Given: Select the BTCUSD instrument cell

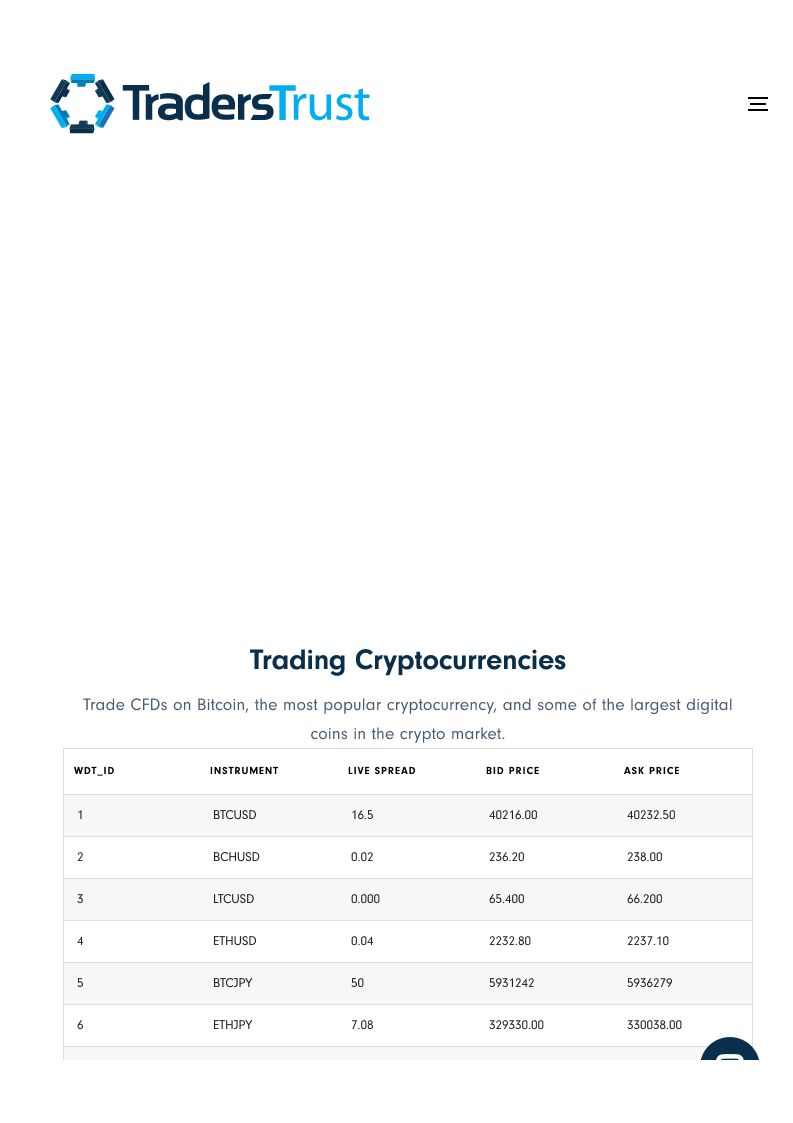Looking at the screenshot, I should click(235, 815).
